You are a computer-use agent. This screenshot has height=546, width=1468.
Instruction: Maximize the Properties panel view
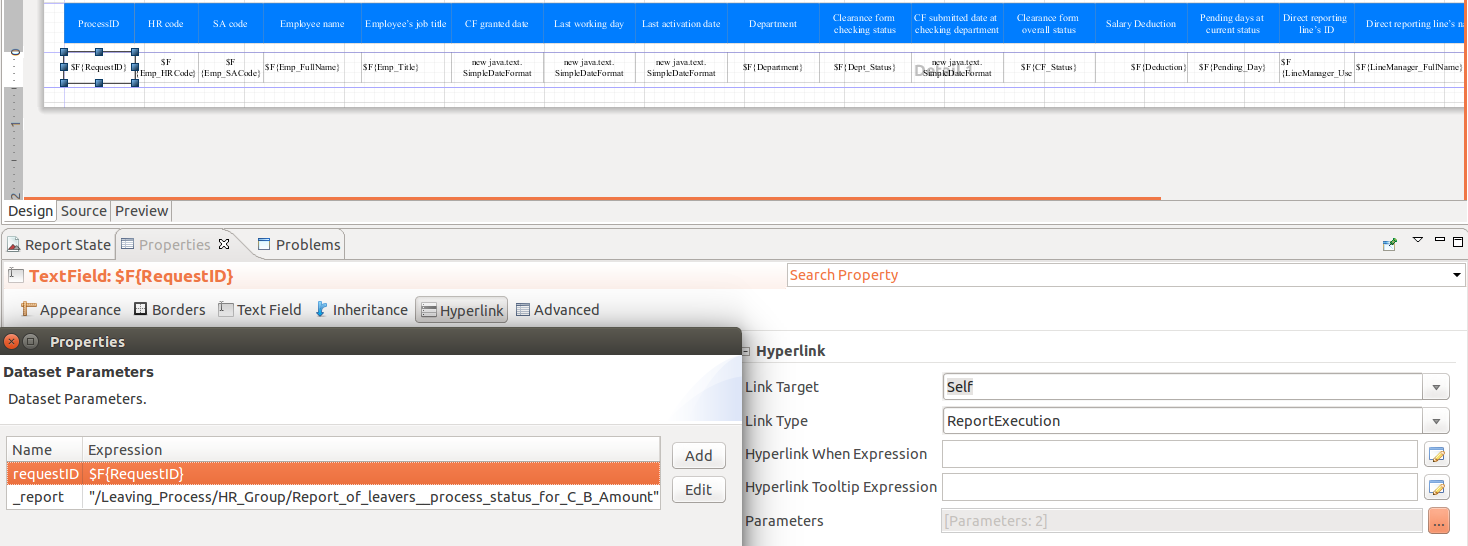point(1458,241)
